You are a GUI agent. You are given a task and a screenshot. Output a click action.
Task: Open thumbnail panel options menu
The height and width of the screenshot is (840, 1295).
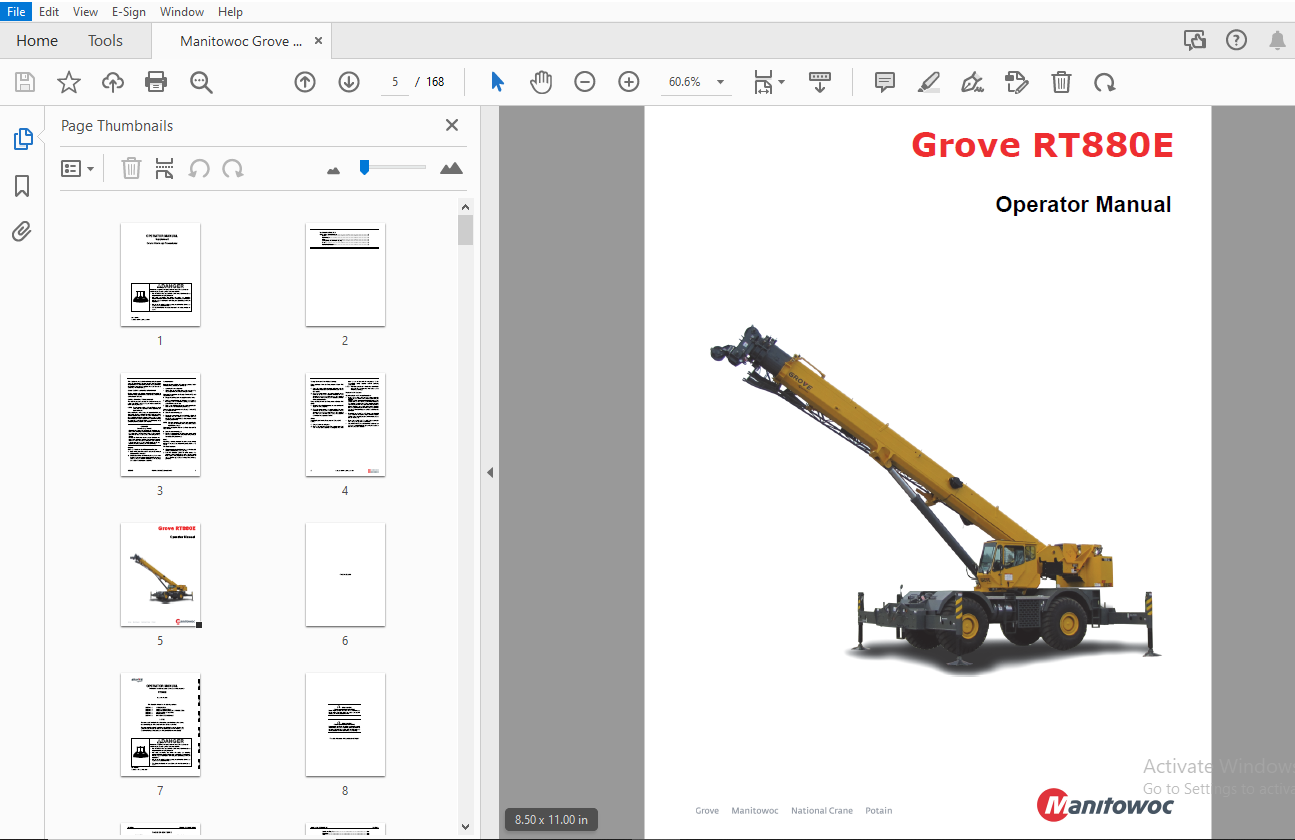point(78,169)
